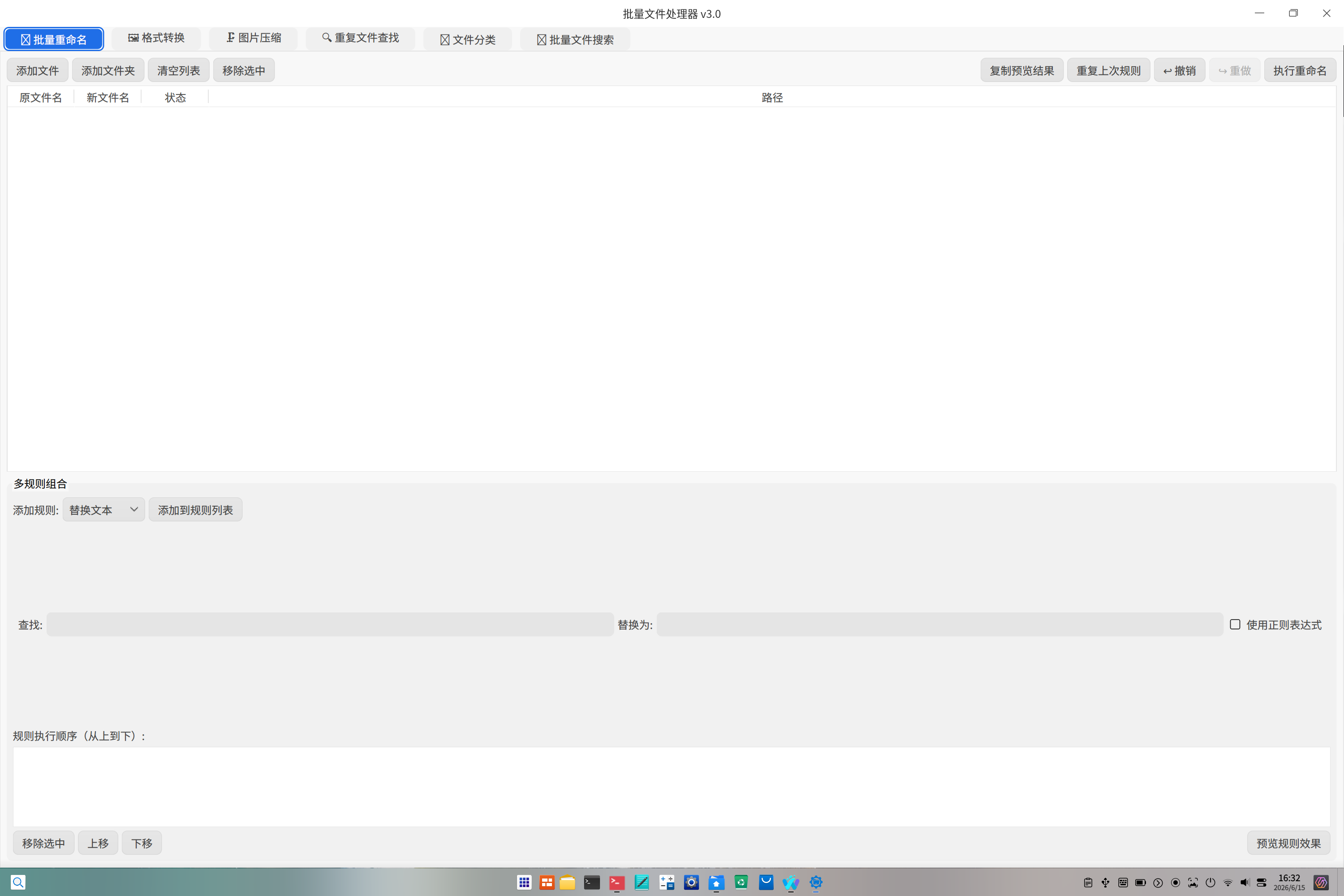
Task: Open Wi-Fi network tray icon
Action: point(1228,883)
